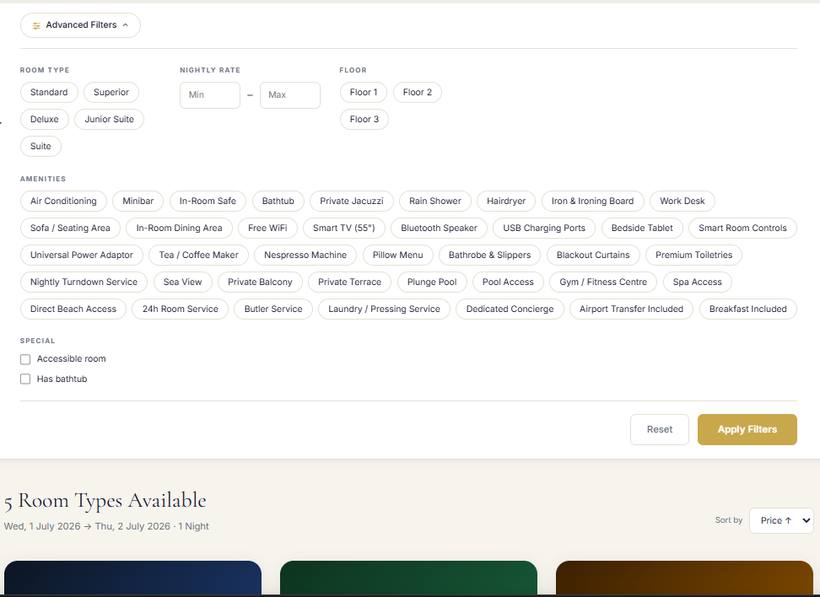Viewport: 820px width, 597px height.
Task: Select Laundry / Pressing Service amenity
Action: click(x=384, y=309)
